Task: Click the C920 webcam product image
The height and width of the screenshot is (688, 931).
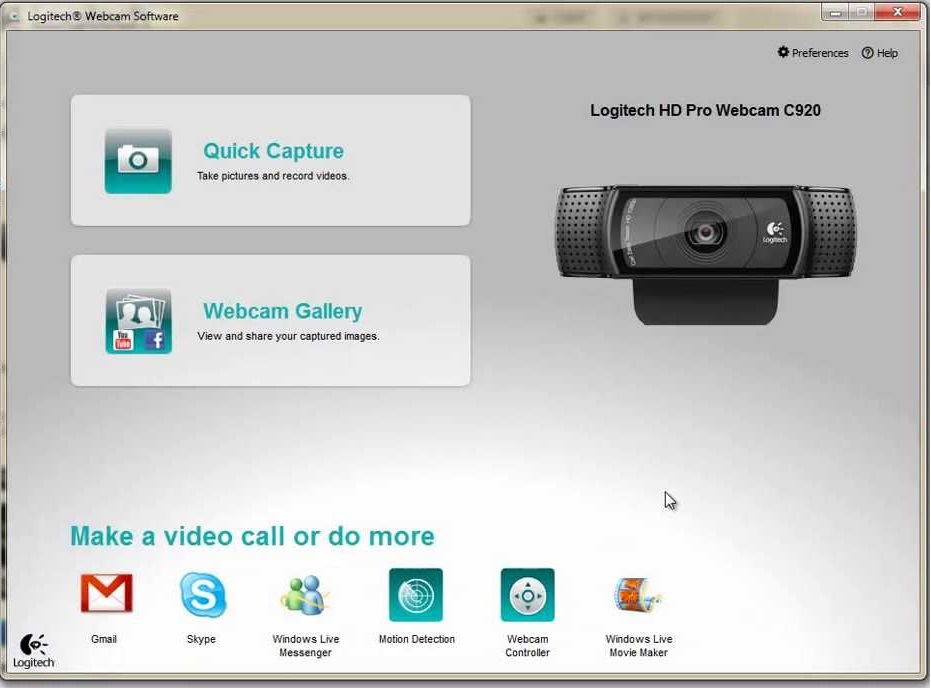Action: click(705, 254)
